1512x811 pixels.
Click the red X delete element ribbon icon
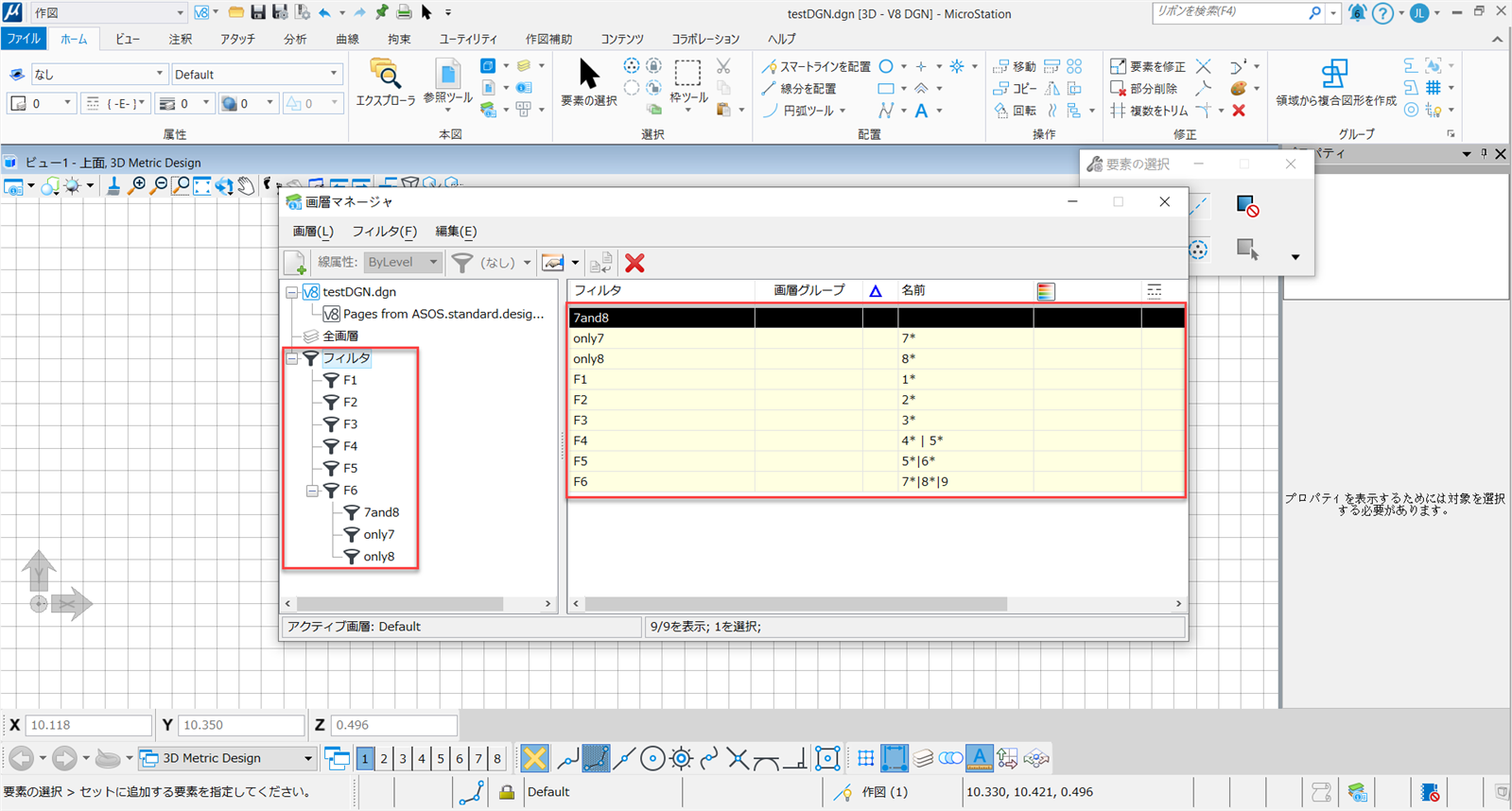pyautogui.click(x=1239, y=111)
